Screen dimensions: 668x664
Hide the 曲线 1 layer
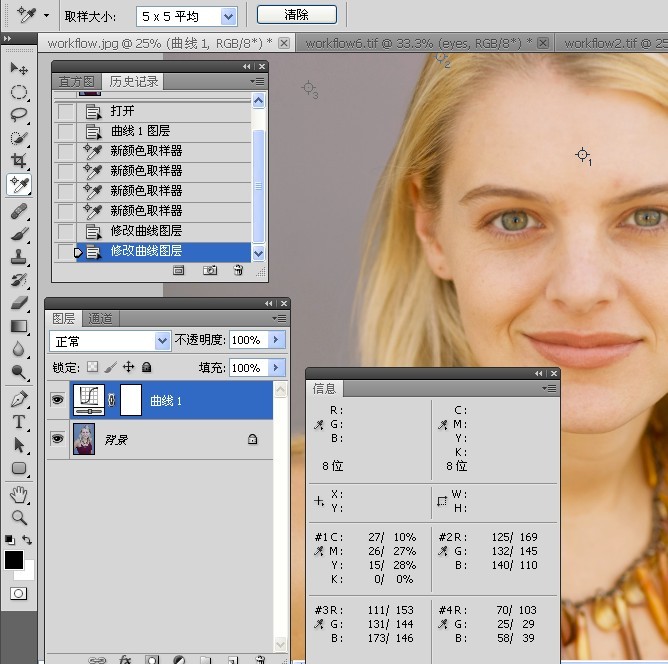coord(58,400)
